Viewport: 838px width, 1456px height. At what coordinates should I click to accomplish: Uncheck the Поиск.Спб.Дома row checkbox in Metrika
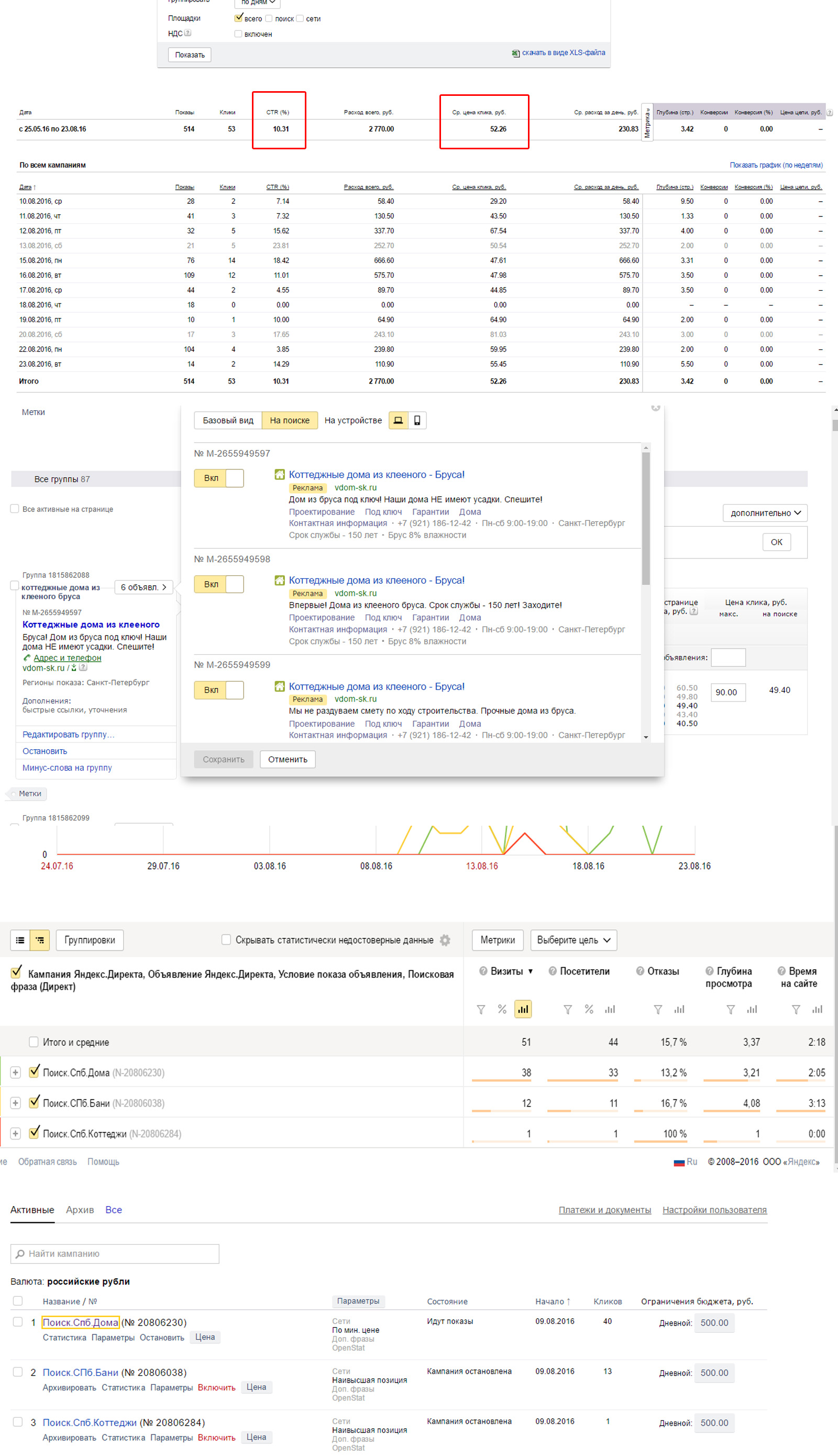(x=34, y=1071)
